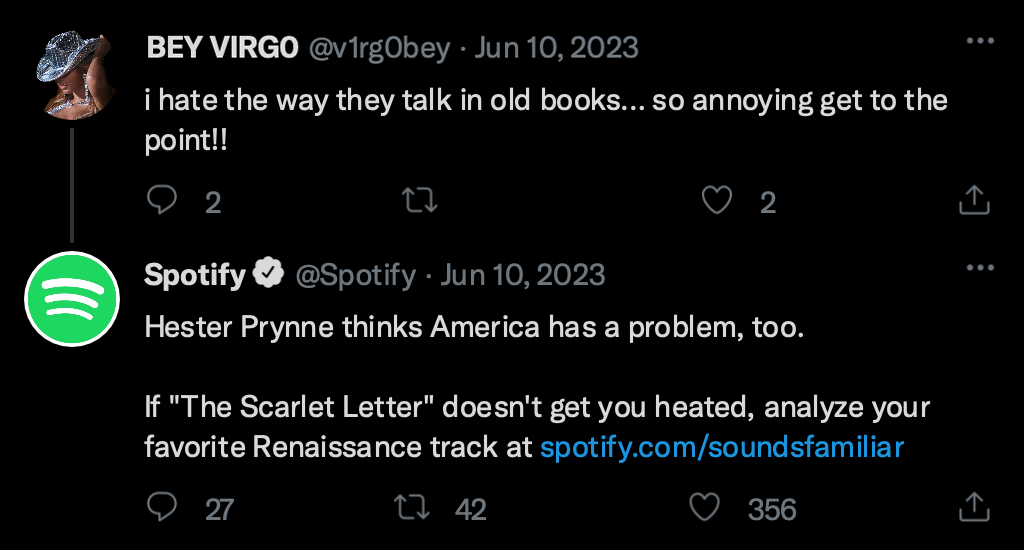Open more options on Spotify's tweet
The height and width of the screenshot is (550, 1024).
click(980, 267)
